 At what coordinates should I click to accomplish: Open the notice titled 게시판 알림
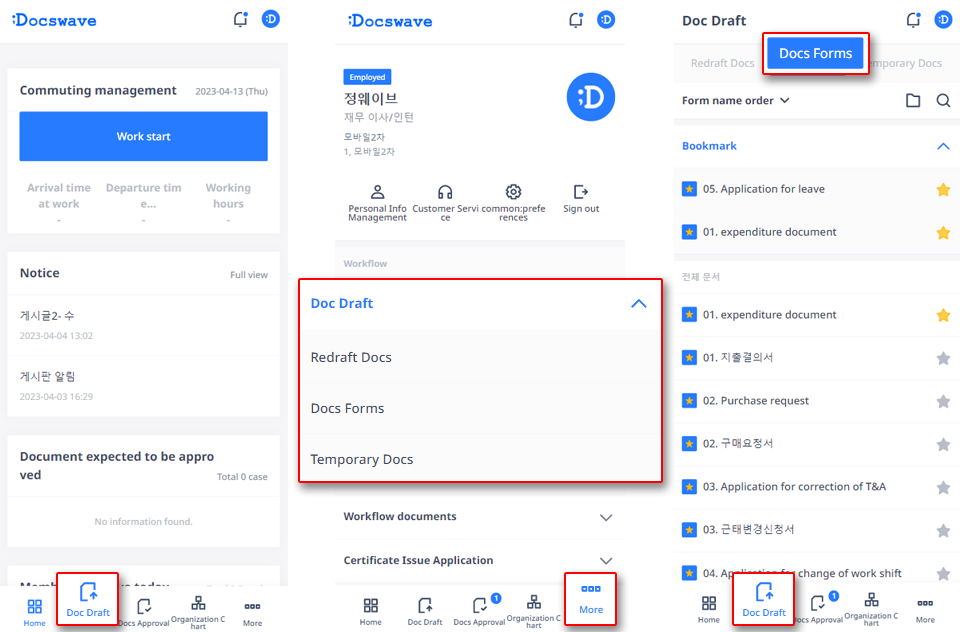(48, 376)
